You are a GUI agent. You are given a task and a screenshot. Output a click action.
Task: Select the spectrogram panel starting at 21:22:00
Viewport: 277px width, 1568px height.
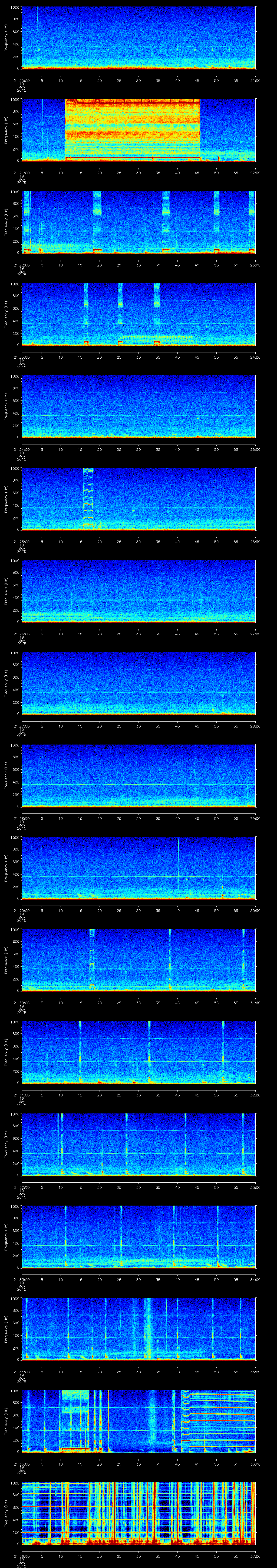click(x=138, y=222)
